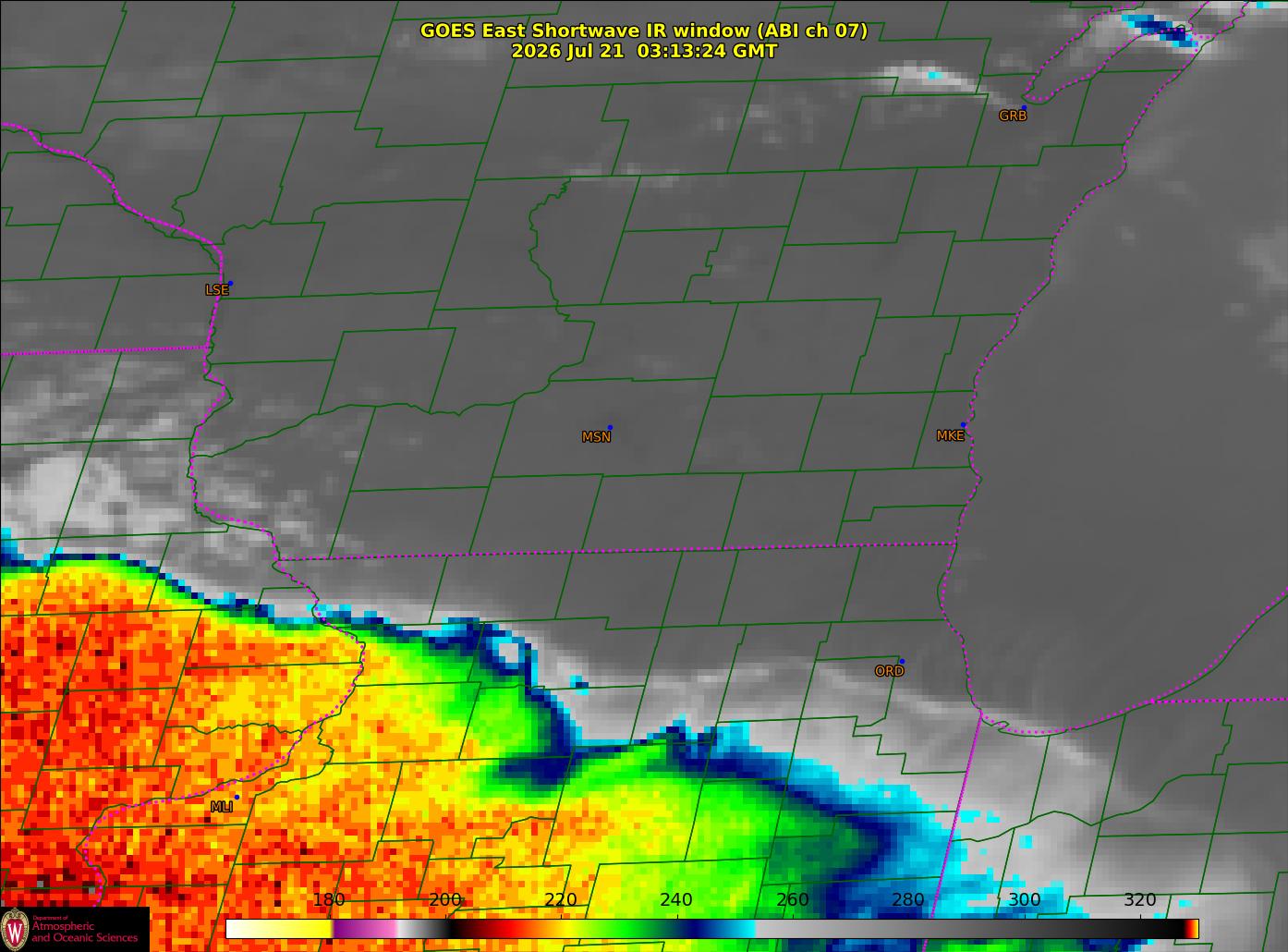Click the GOES East Shortwave IR title
The image size is (1288, 952).
[x=643, y=31]
